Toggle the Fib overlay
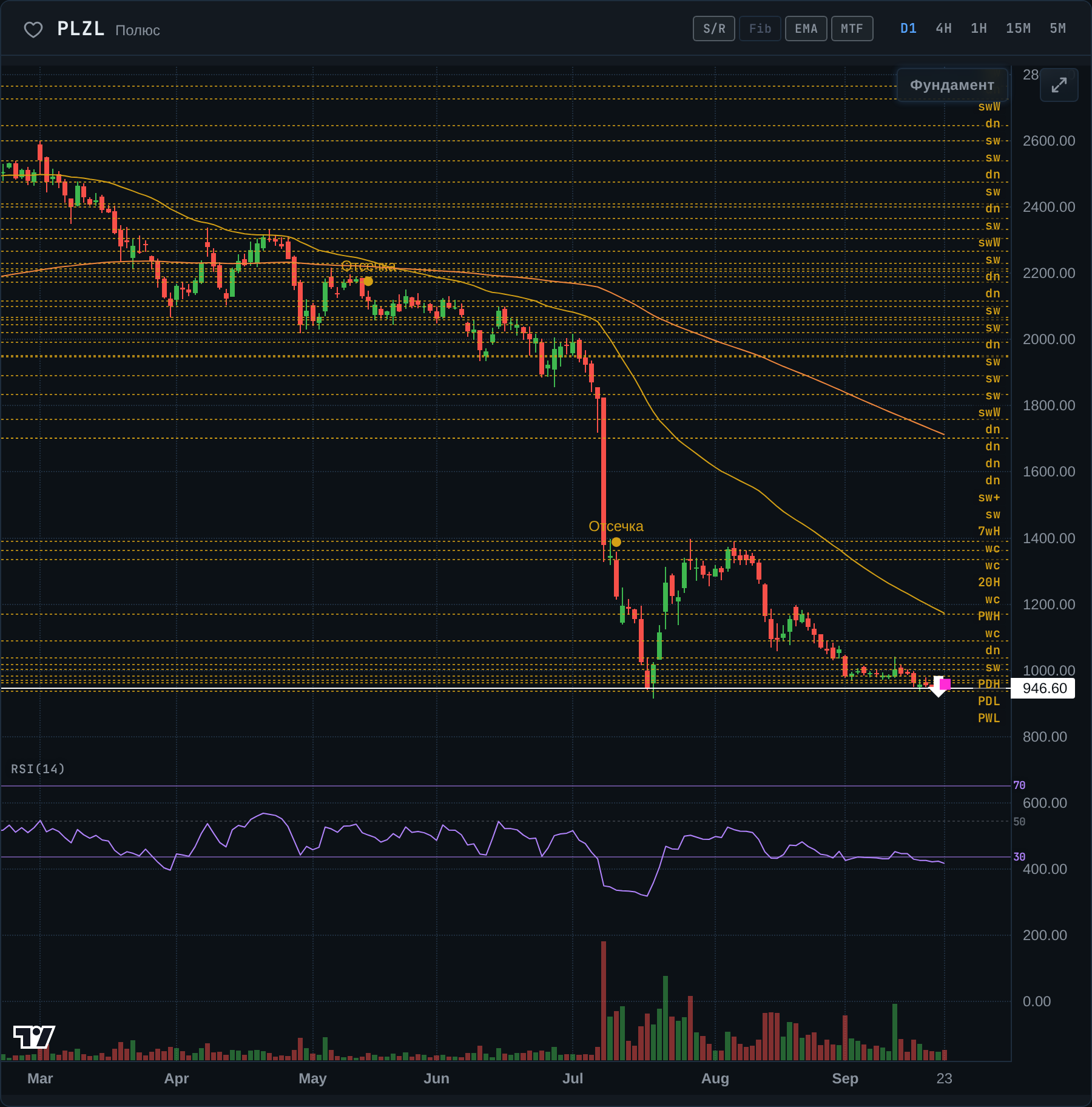This screenshot has height=1107, width=1092. 760,29
